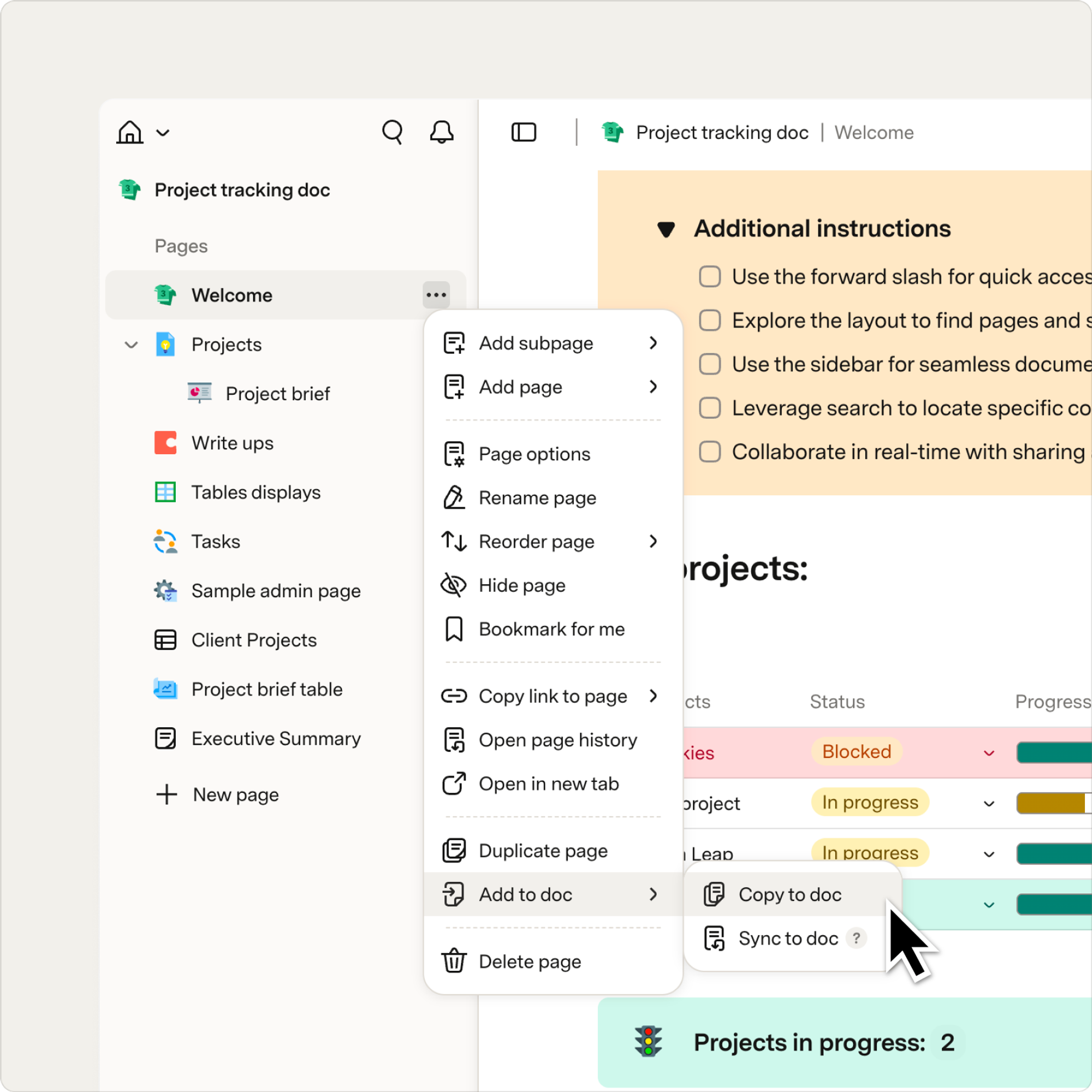Check the 'Leverage search' checkbox

710,407
